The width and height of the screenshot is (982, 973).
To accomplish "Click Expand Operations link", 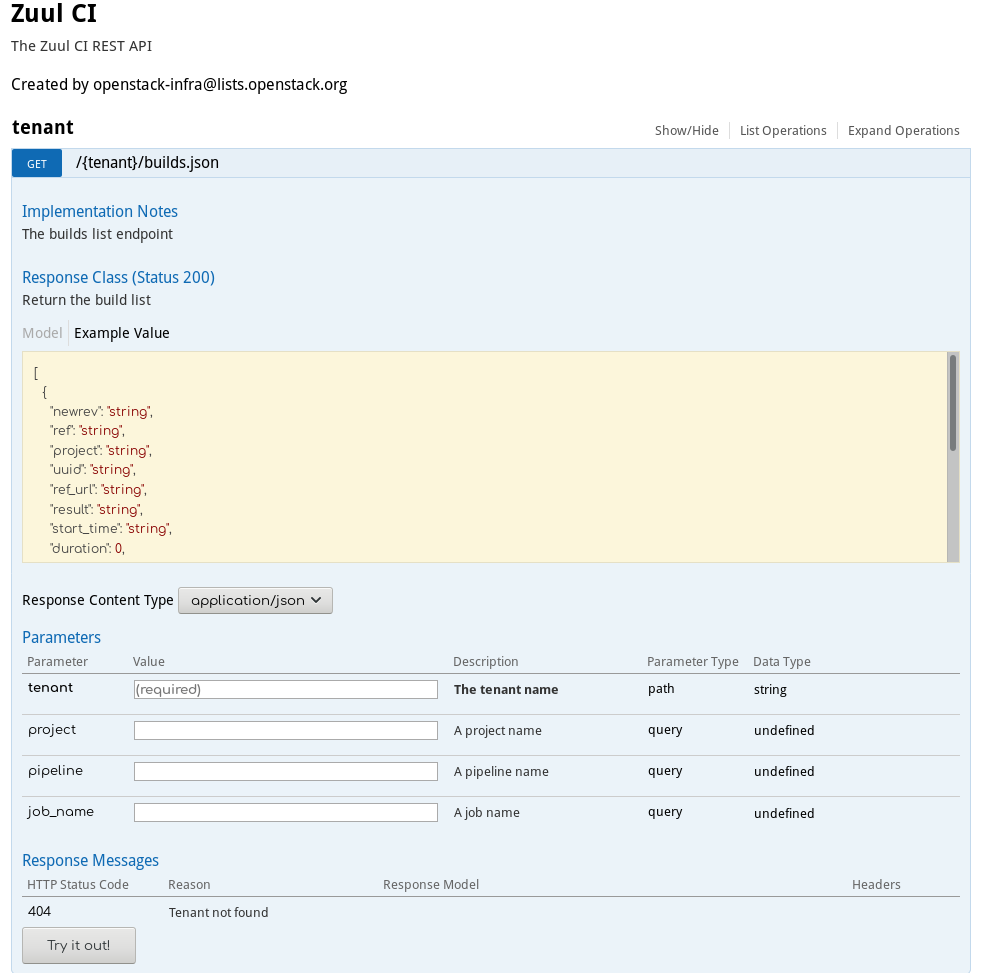I will click(903, 130).
